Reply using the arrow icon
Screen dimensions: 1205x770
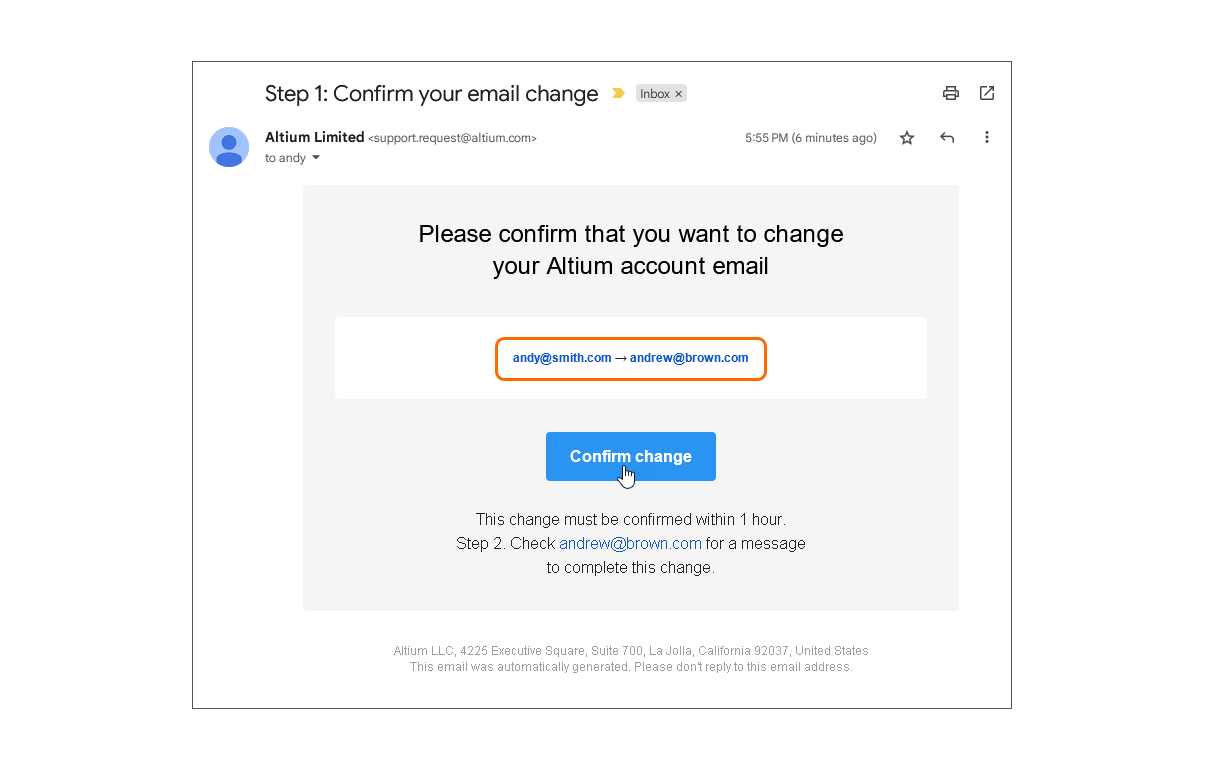point(947,138)
